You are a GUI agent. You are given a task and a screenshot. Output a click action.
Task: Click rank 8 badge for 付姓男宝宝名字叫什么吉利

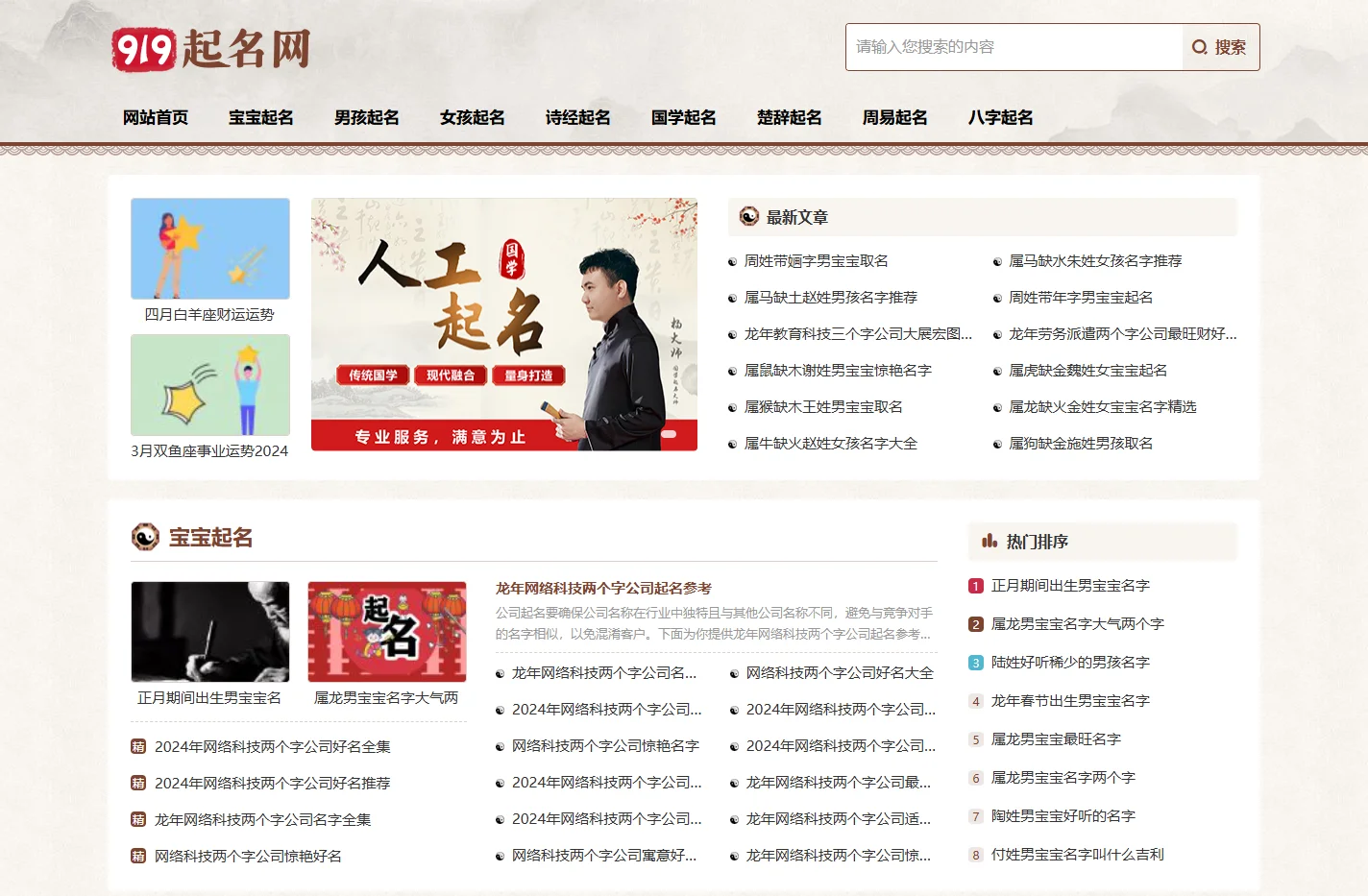976,855
